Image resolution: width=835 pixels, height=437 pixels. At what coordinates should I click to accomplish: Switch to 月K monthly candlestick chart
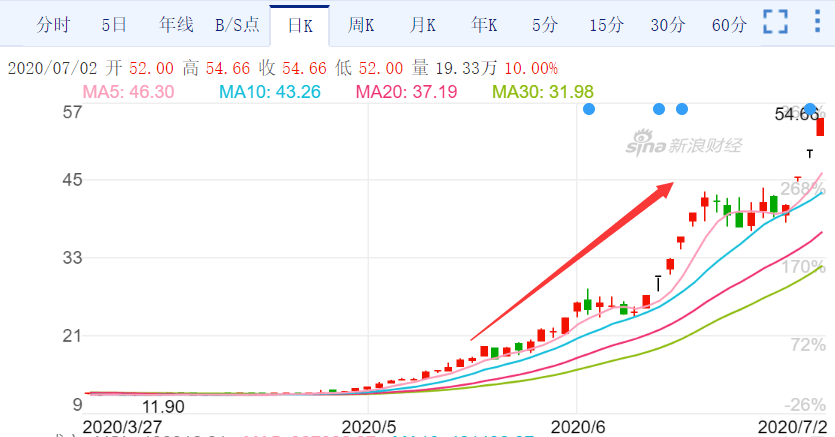point(422,25)
